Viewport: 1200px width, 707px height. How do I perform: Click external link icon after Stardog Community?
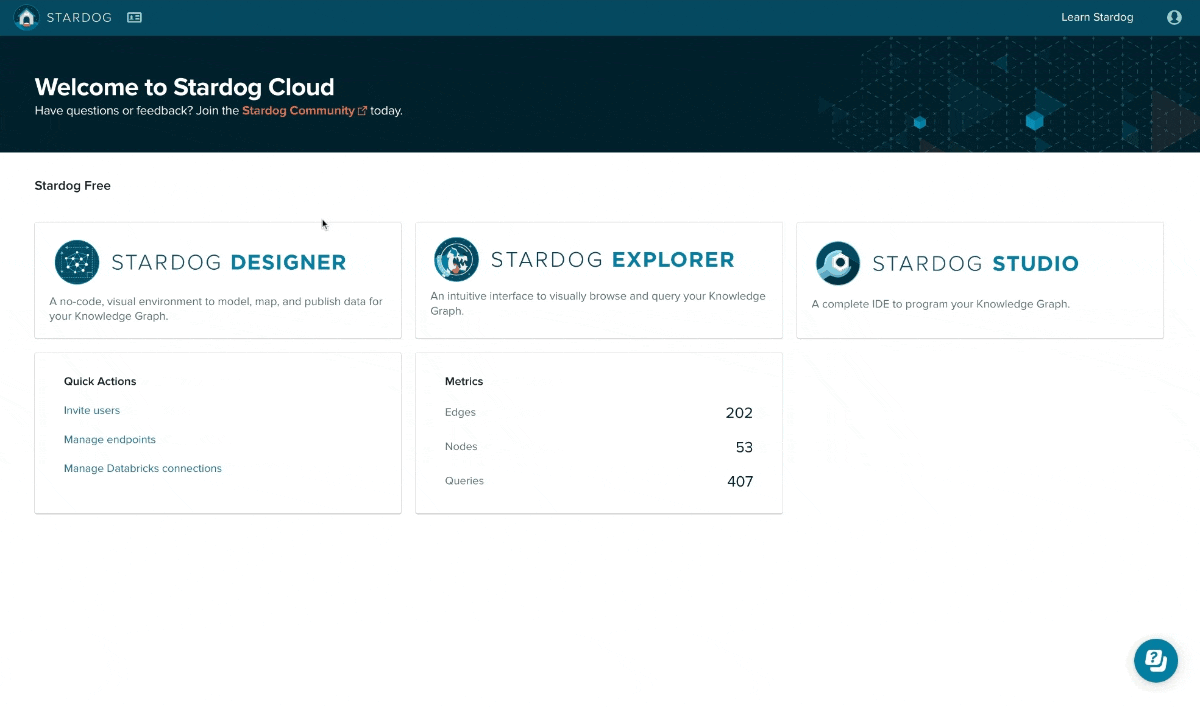[362, 111]
